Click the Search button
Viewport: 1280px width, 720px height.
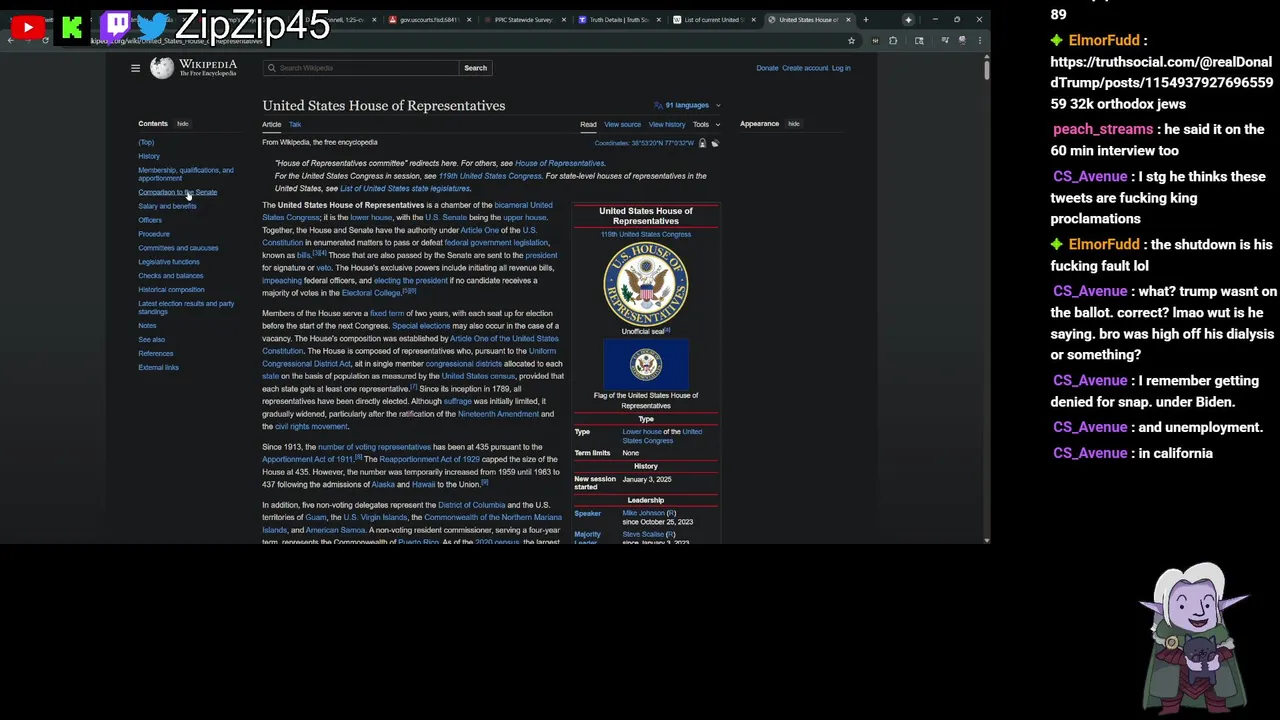tap(475, 68)
